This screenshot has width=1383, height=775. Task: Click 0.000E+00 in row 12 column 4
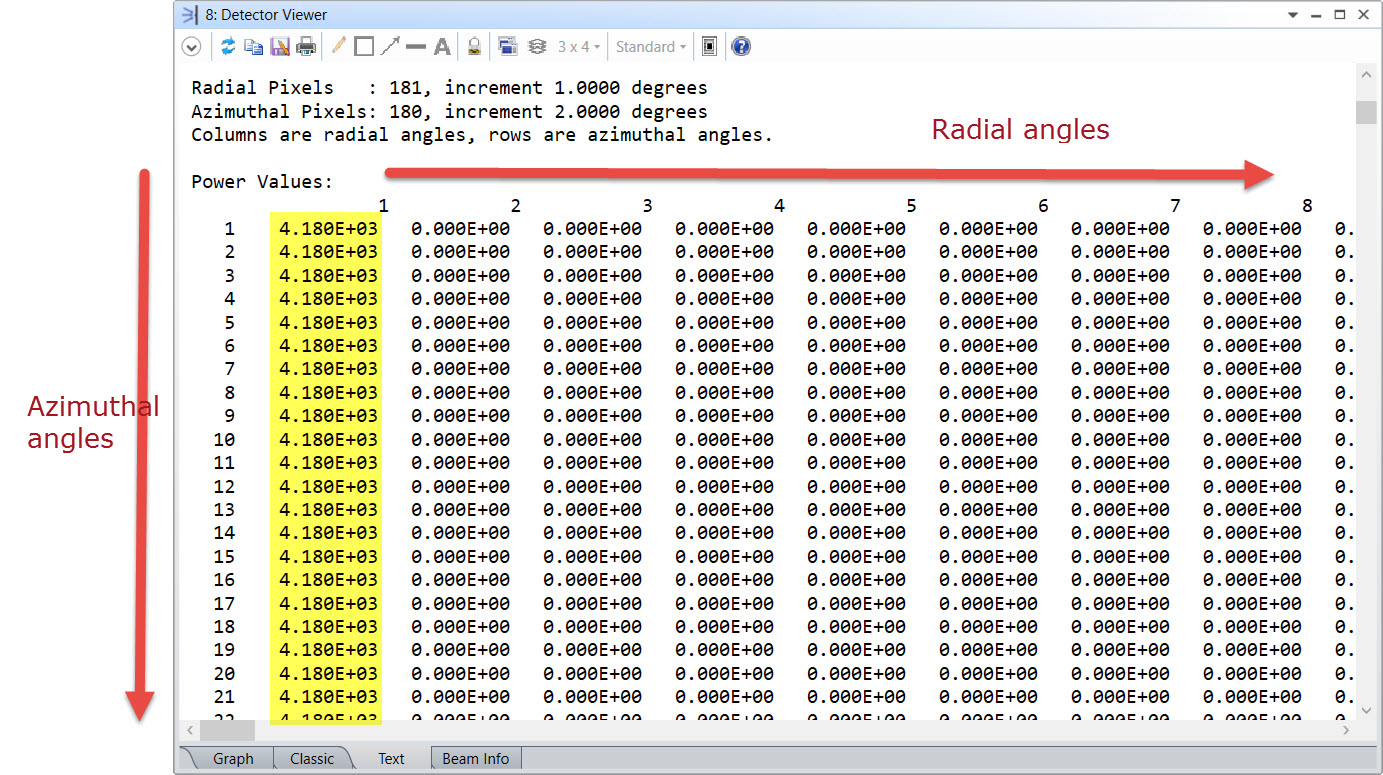coord(724,486)
